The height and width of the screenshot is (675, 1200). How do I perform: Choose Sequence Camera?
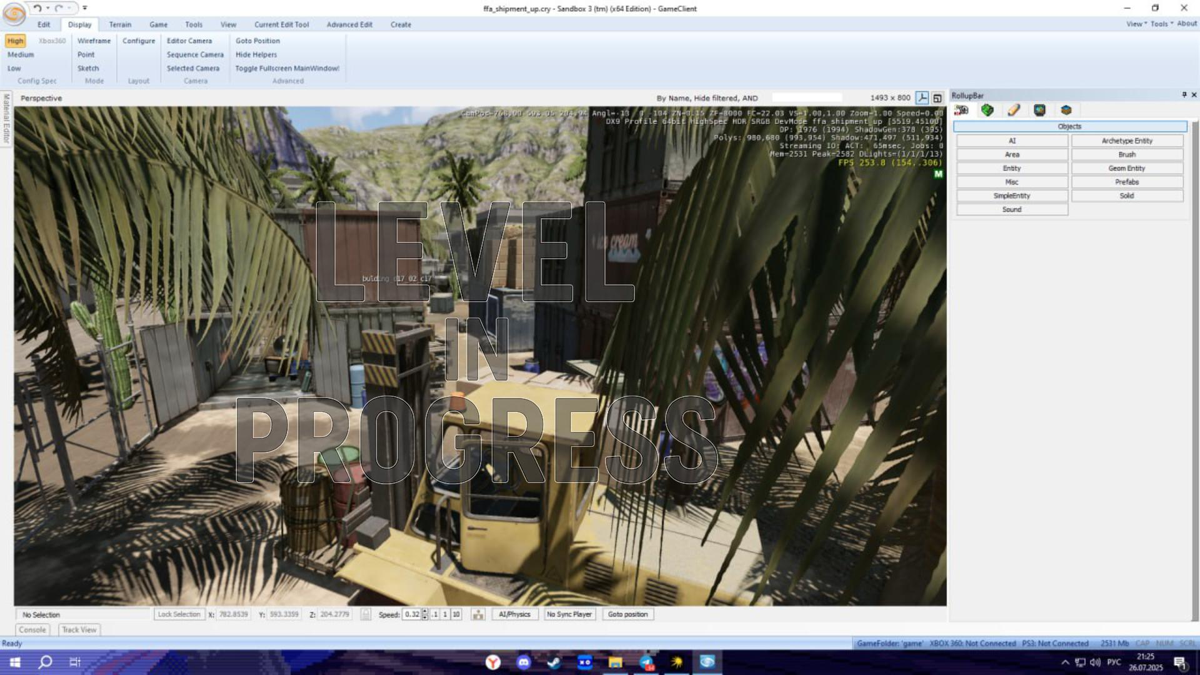(195, 55)
